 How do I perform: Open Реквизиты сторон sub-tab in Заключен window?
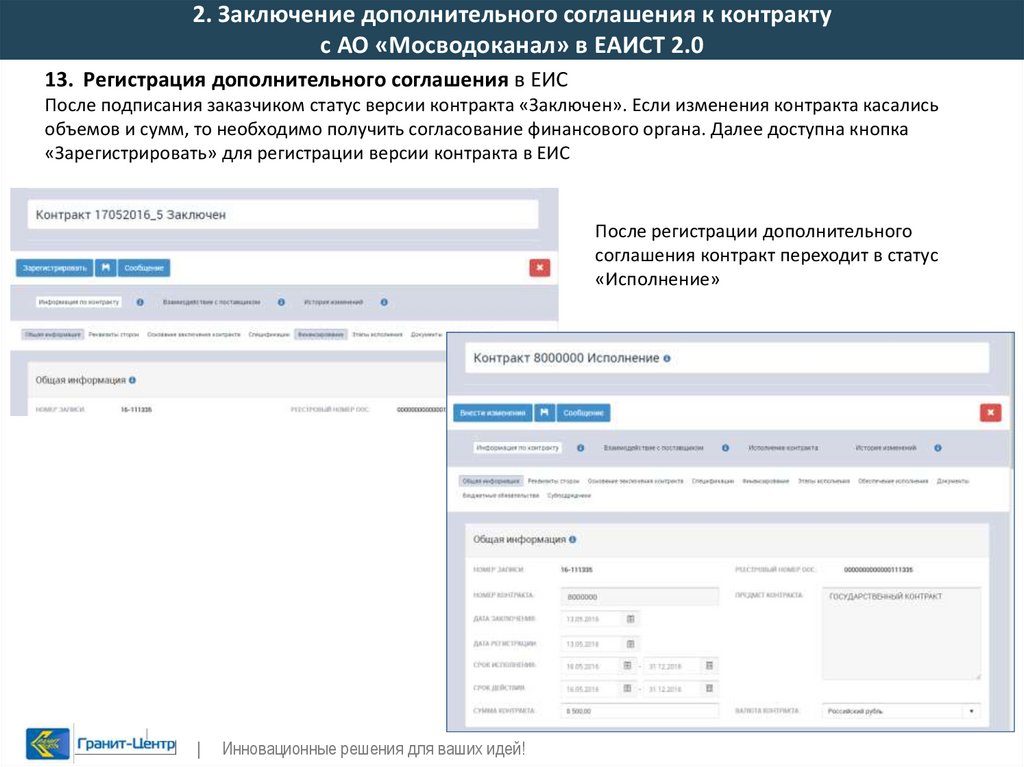[x=114, y=335]
